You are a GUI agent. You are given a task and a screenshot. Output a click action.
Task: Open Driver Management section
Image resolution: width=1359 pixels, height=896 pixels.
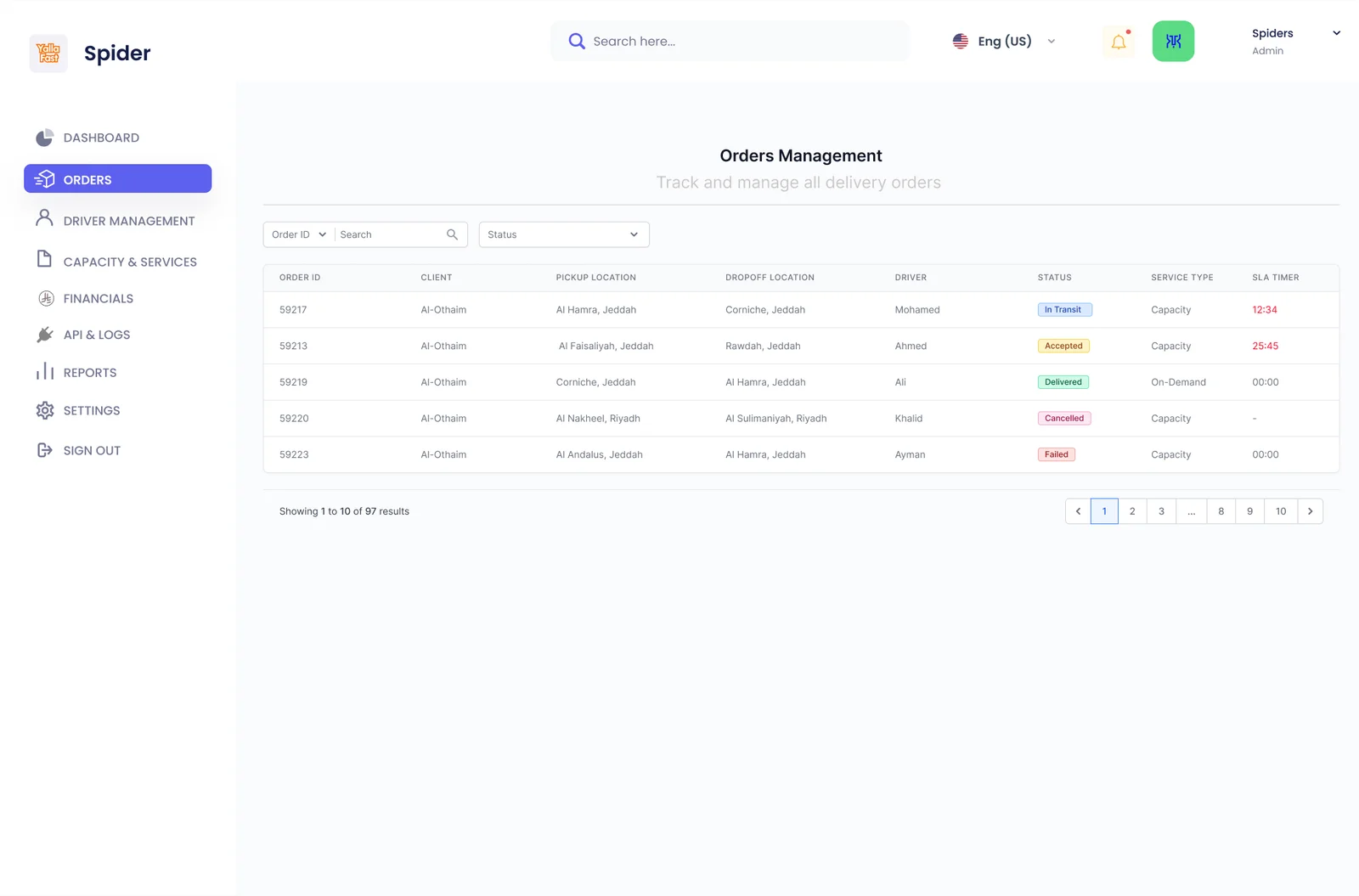(117, 221)
